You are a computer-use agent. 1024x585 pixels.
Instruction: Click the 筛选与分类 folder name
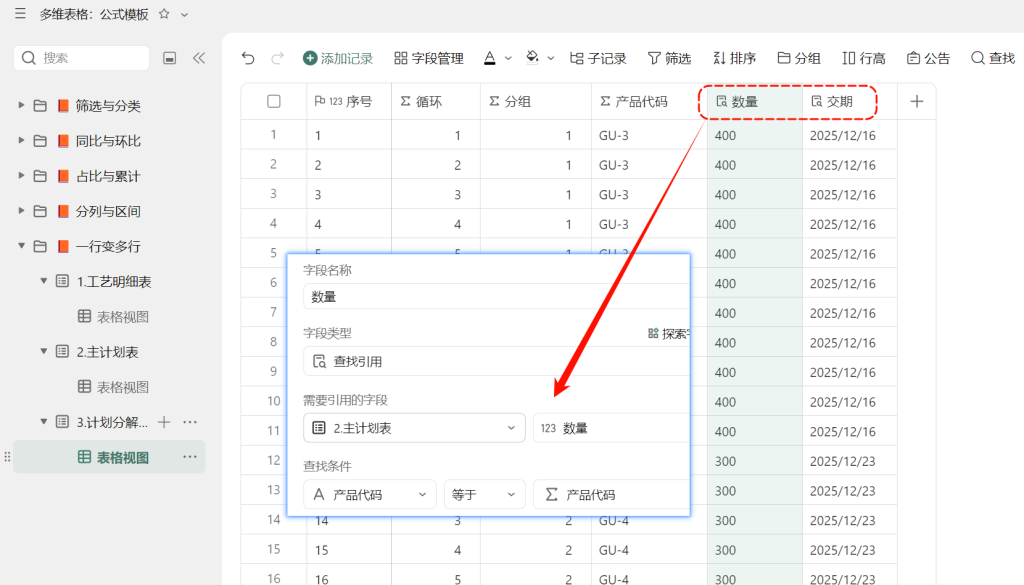(108, 105)
